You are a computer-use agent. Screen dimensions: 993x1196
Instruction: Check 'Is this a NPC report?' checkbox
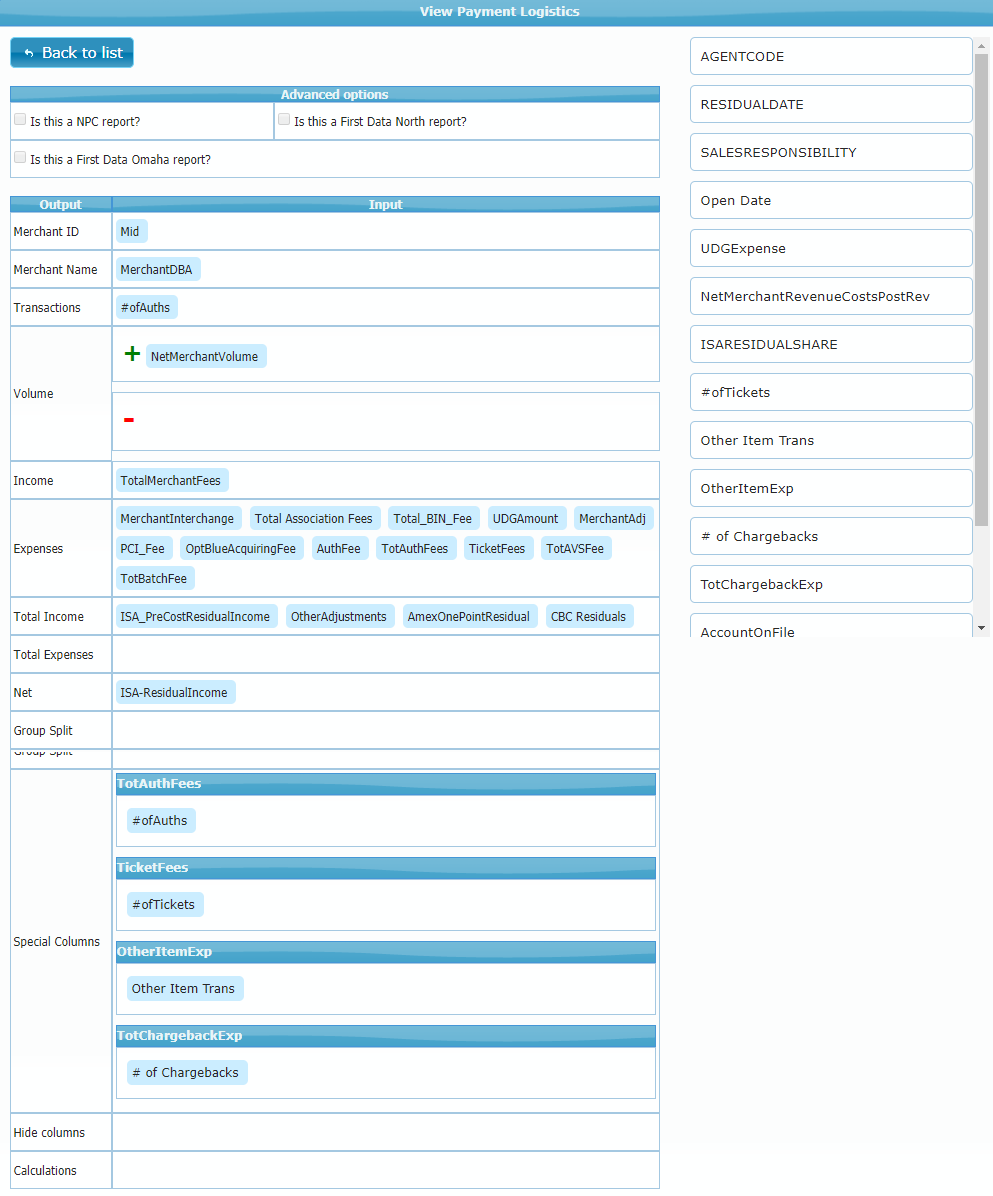click(x=20, y=119)
